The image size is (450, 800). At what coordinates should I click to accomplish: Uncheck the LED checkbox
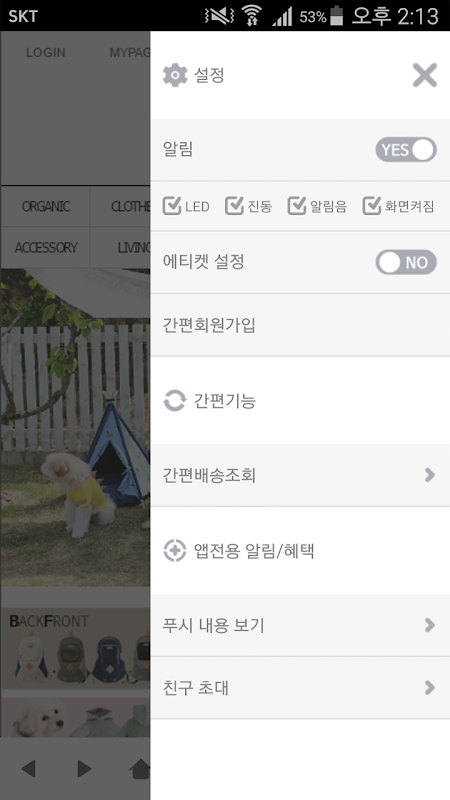click(172, 206)
